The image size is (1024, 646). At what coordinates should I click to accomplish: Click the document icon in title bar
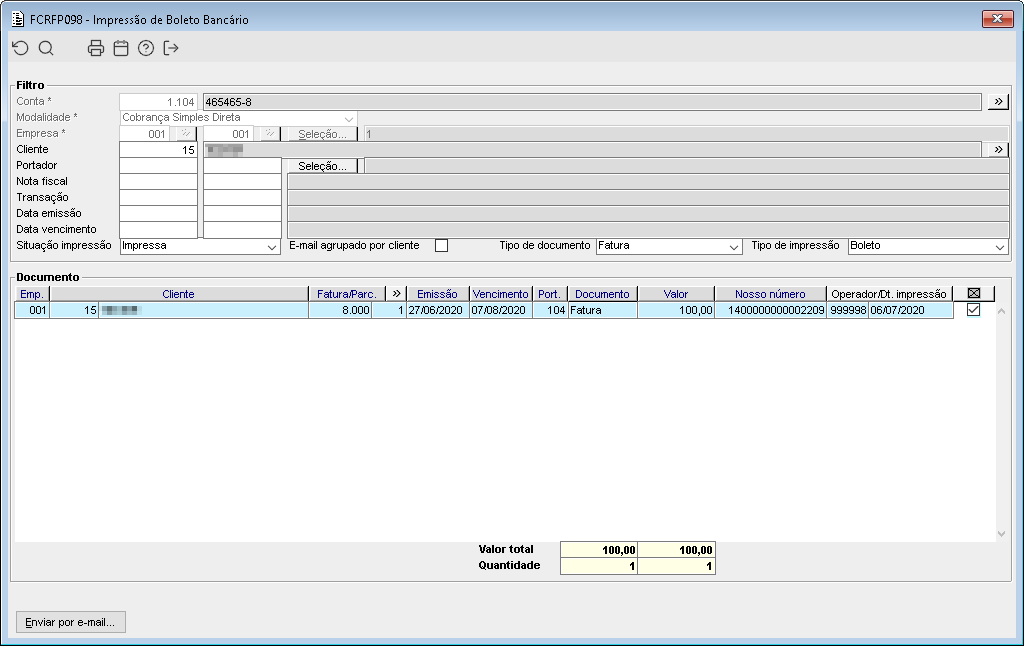[18, 19]
